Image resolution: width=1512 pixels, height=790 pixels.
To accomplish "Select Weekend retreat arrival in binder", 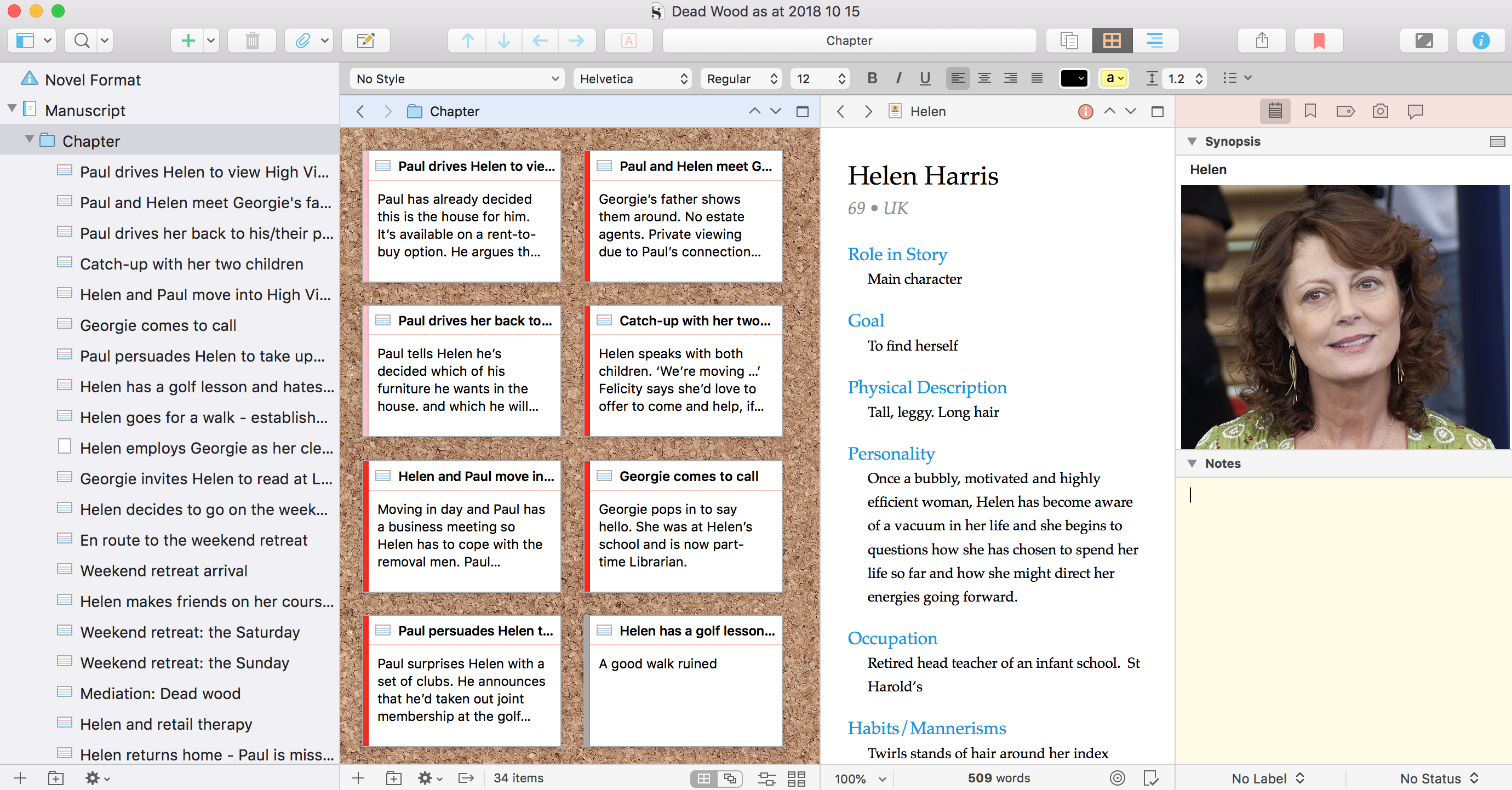I will (164, 570).
